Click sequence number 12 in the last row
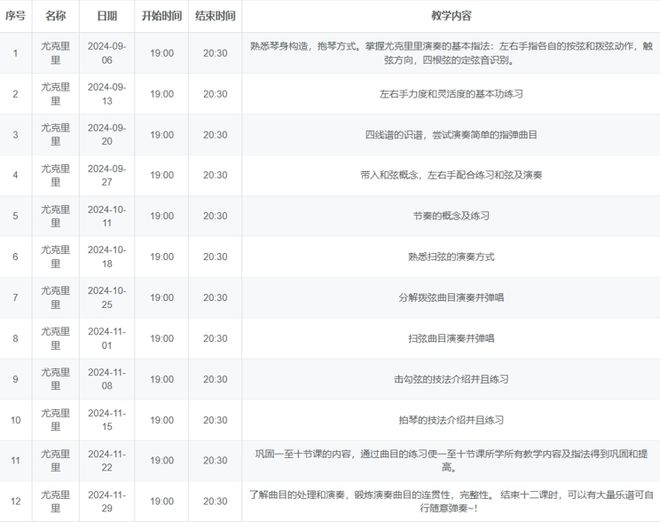Screen dimensions: 660x522 [x=15, y=501]
